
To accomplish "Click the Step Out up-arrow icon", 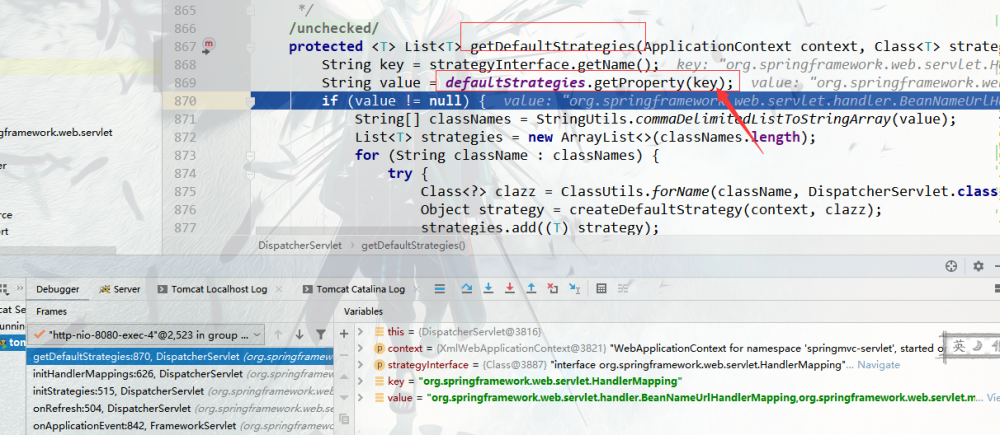I will 531,289.
